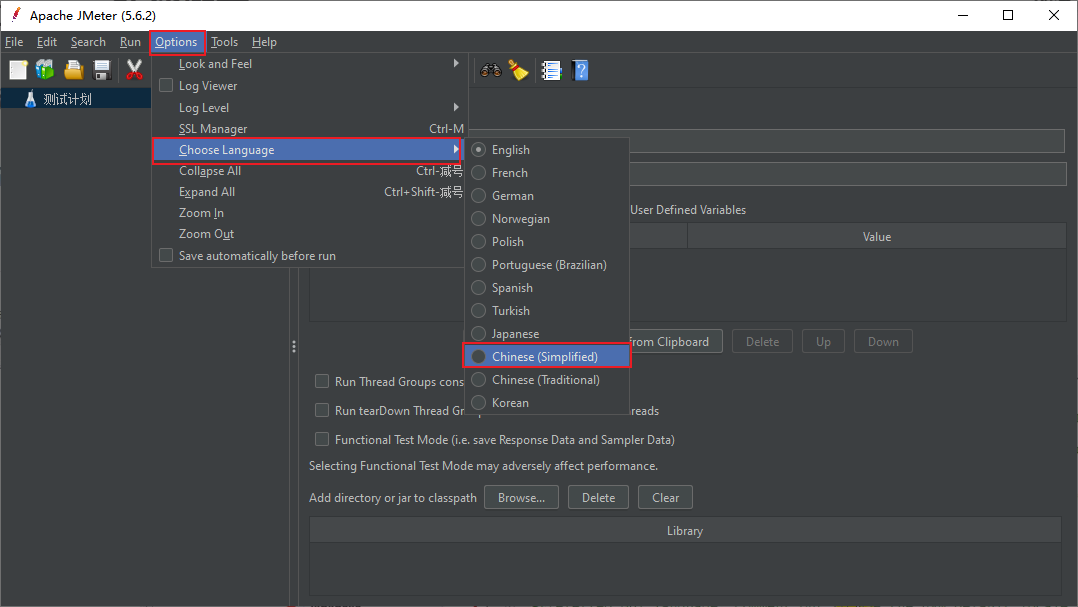Viewport: 1078px width, 607px height.
Task: Open the Edit menu
Action: point(47,42)
